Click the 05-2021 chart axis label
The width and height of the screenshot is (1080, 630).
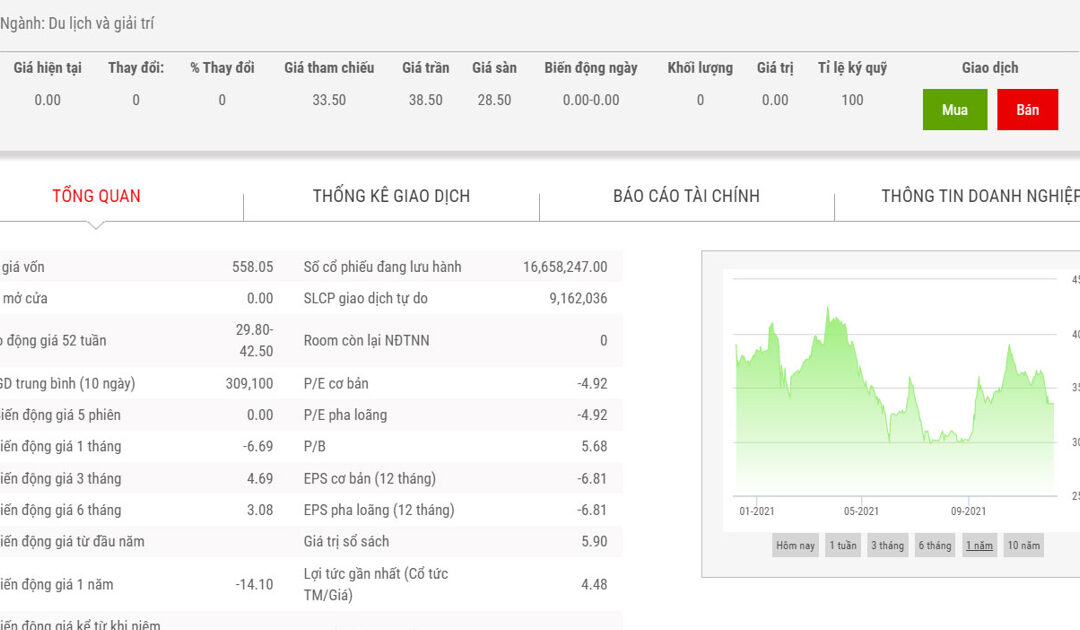861,511
